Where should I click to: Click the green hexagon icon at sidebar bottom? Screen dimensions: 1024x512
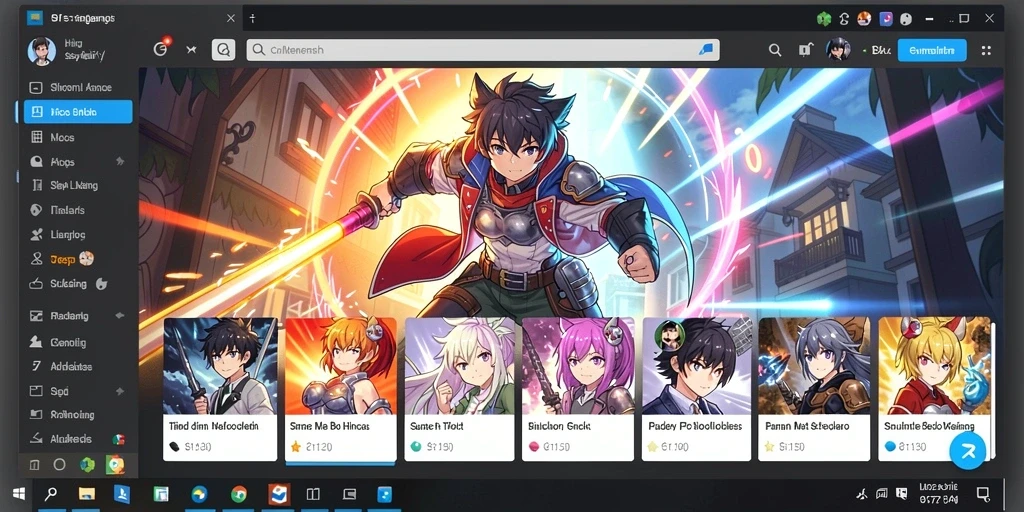coord(87,465)
